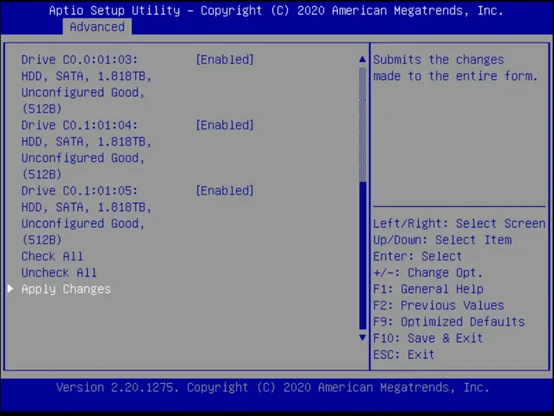This screenshot has width=554, height=416.
Task: Toggle Enabled value for Drive C0.1:01:04
Action: (x=225, y=125)
